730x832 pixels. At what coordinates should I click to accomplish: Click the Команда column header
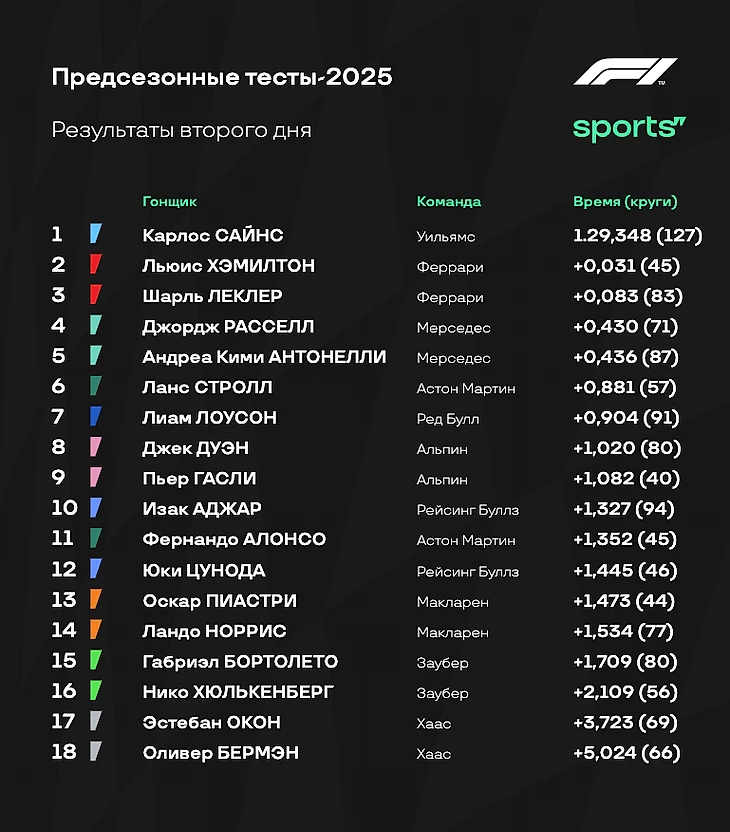449,202
